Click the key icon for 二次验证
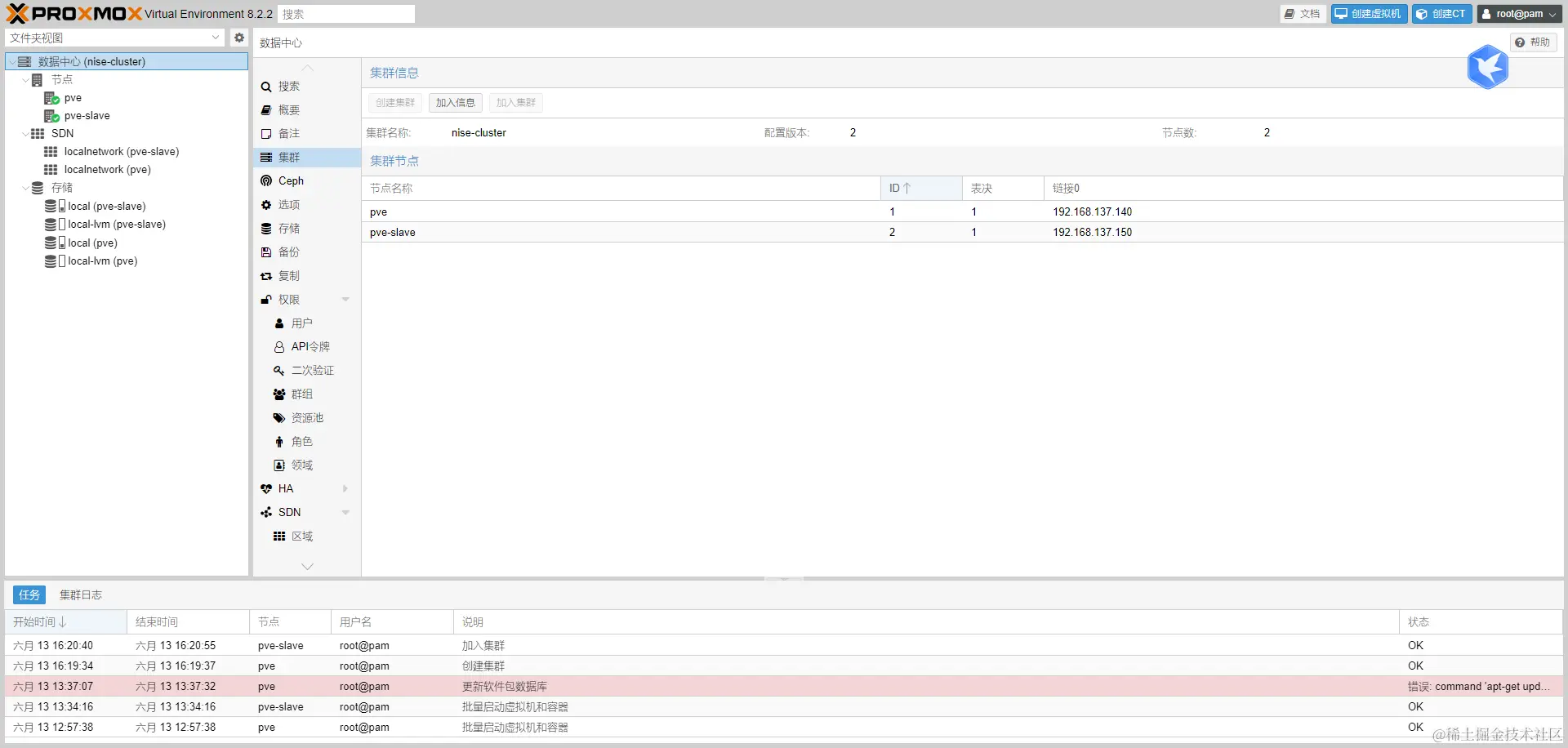Screen dimensions: 1568x748 click(x=279, y=371)
